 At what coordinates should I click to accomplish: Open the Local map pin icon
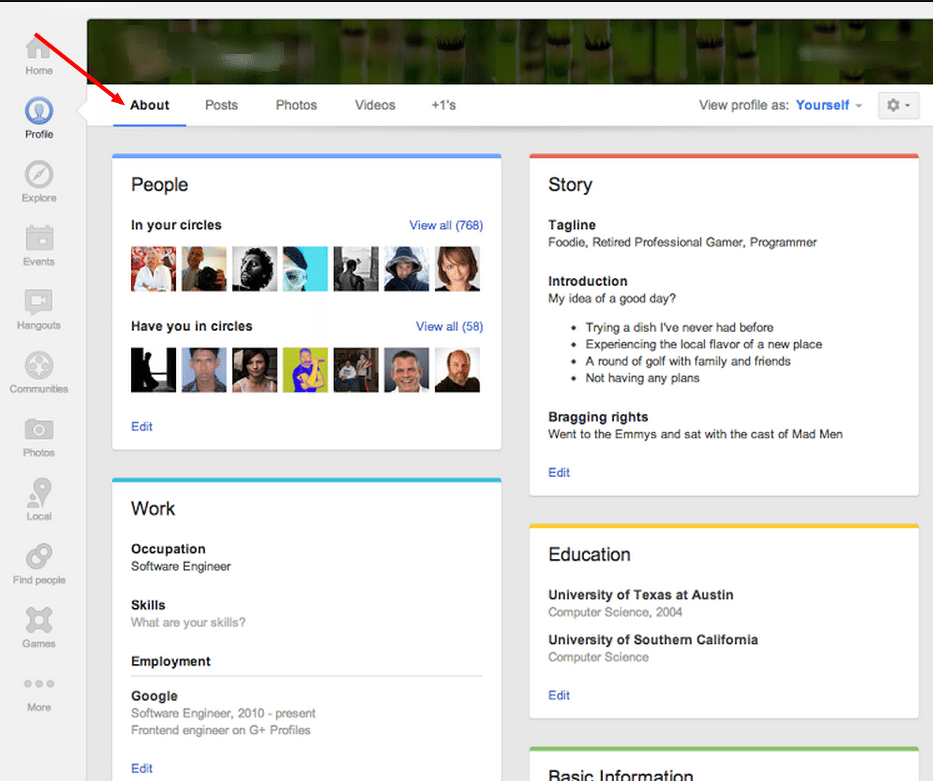tap(39, 493)
